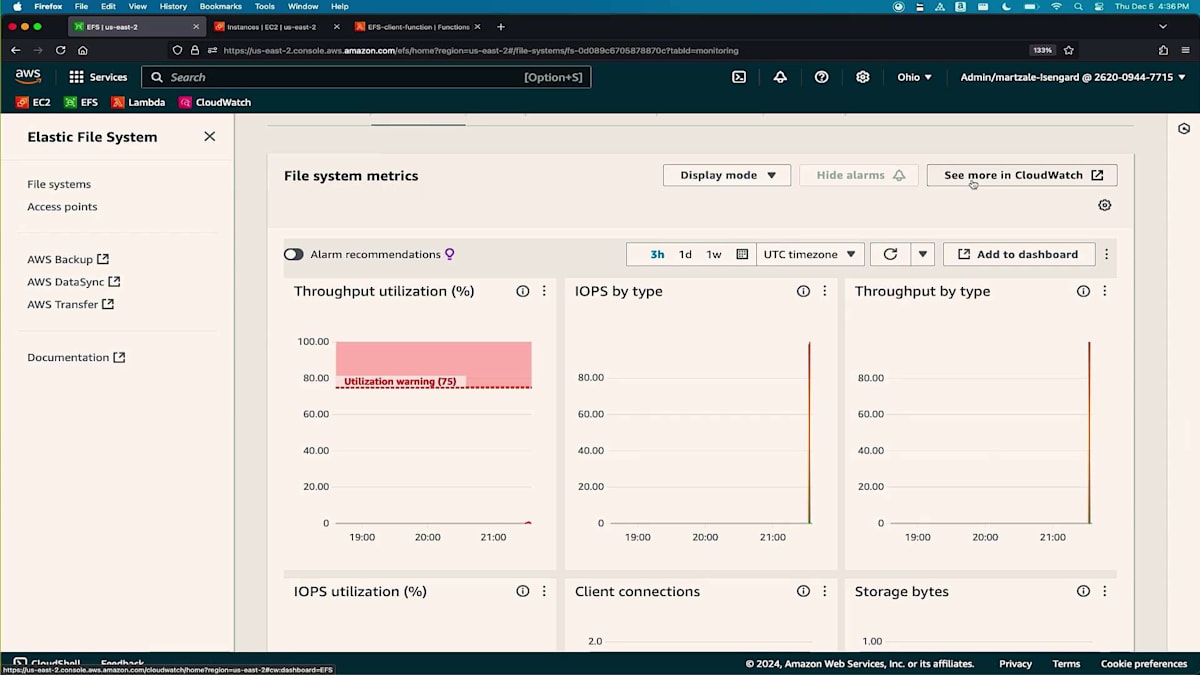Show info for IOPS by type widget

803,291
